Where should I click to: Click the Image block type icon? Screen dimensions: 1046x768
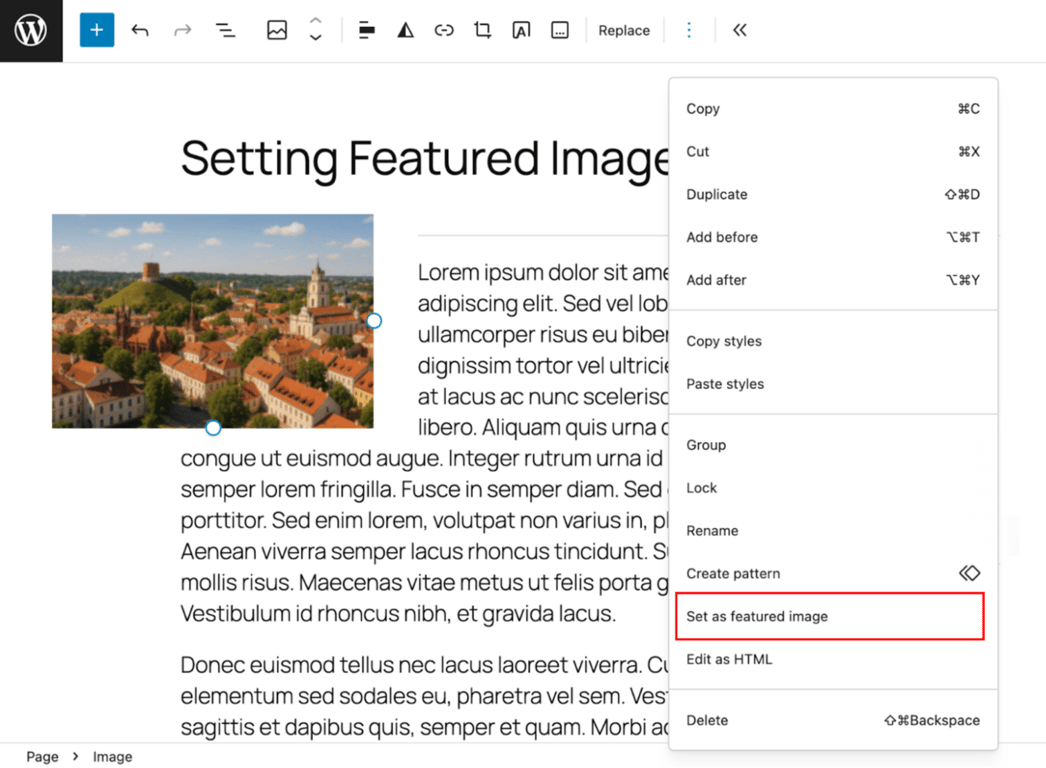tap(277, 30)
